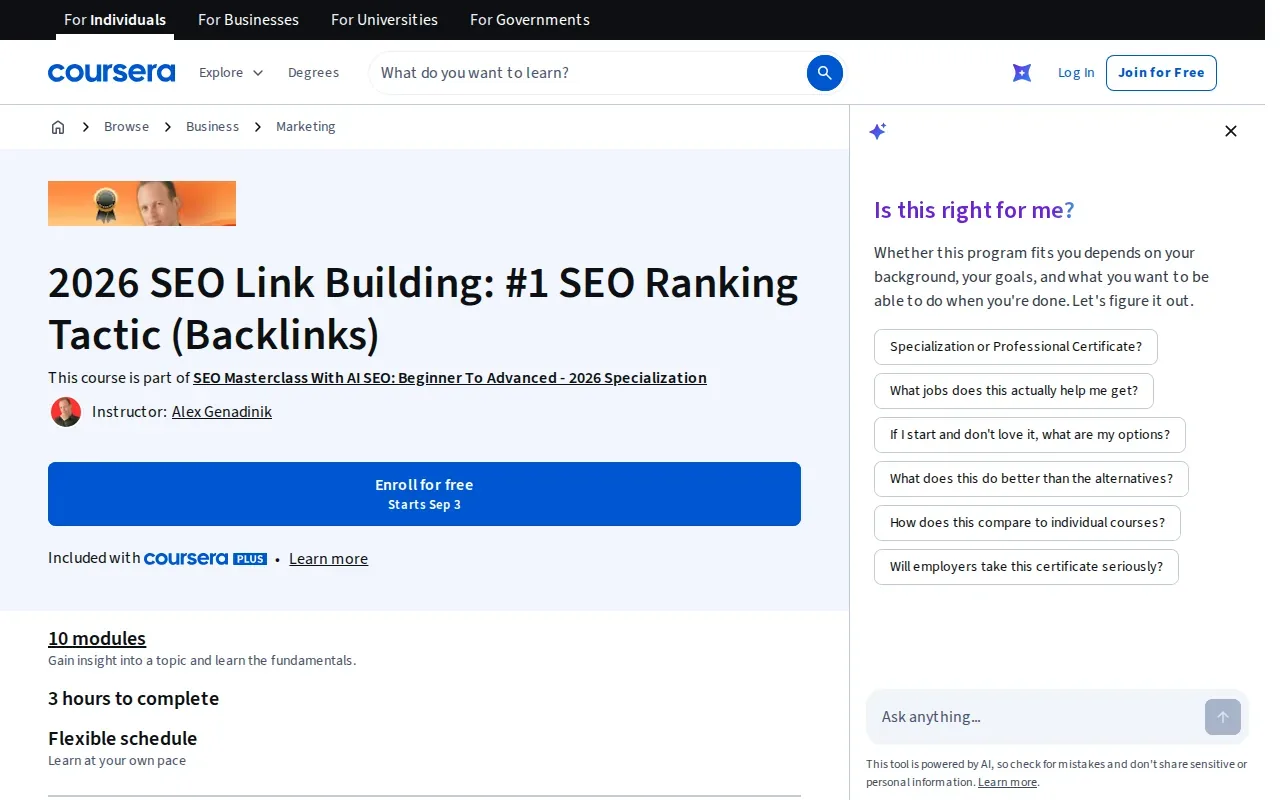The image size is (1280, 800).
Task: Expand the Explore dropdown
Action: coord(231,73)
